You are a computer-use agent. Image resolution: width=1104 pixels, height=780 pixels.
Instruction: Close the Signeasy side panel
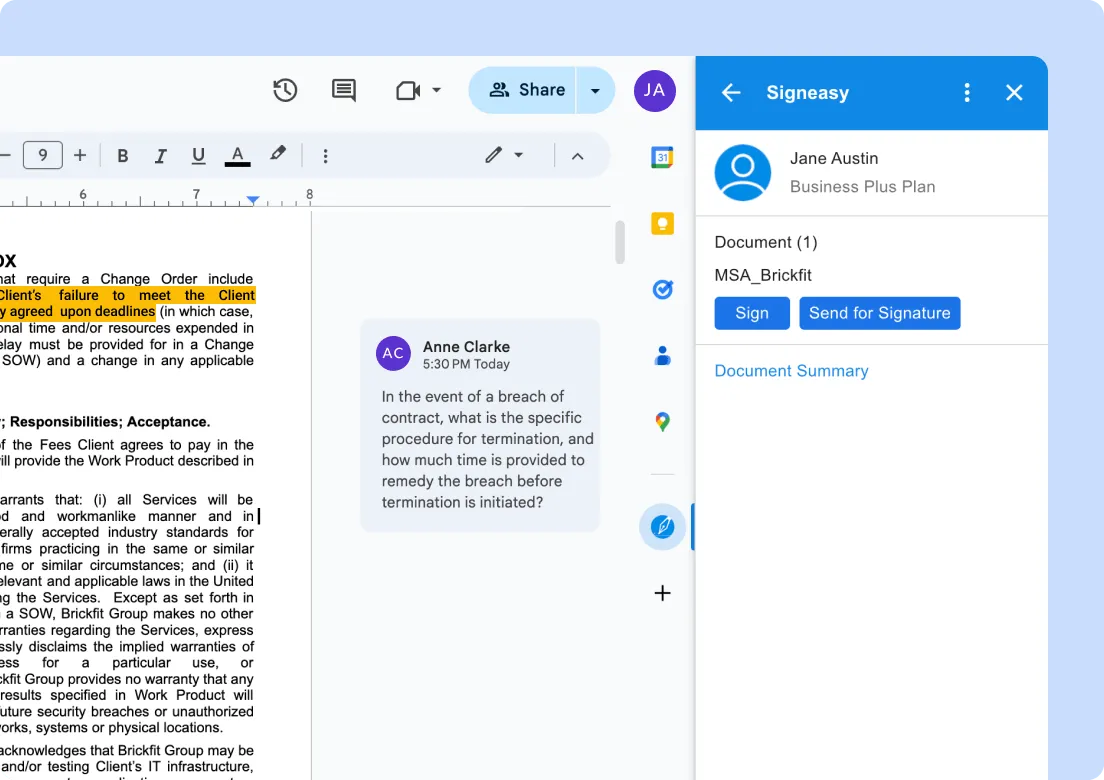(x=1014, y=93)
